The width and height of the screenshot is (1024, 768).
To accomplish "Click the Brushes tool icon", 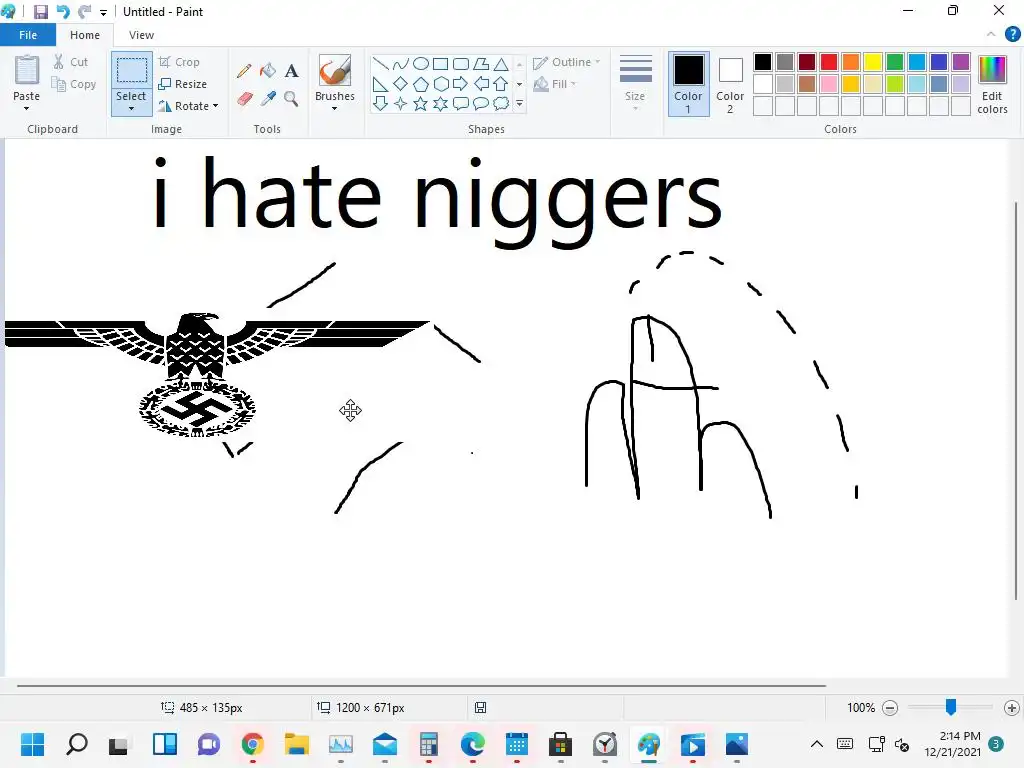I will pos(335,71).
